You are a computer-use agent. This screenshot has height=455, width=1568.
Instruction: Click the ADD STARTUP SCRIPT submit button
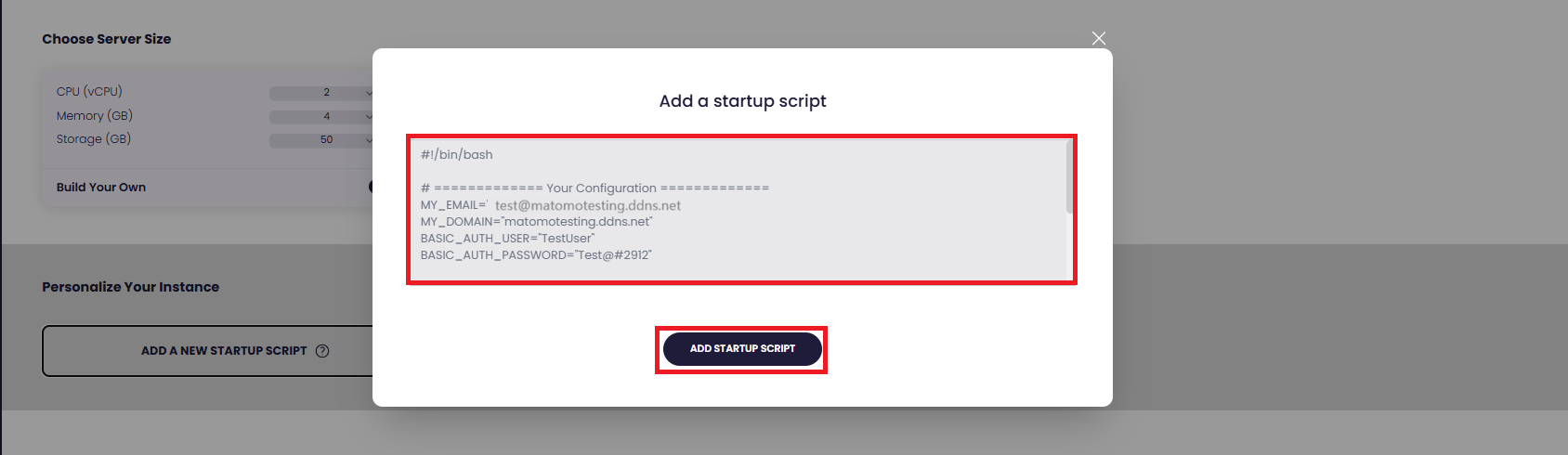pos(741,349)
